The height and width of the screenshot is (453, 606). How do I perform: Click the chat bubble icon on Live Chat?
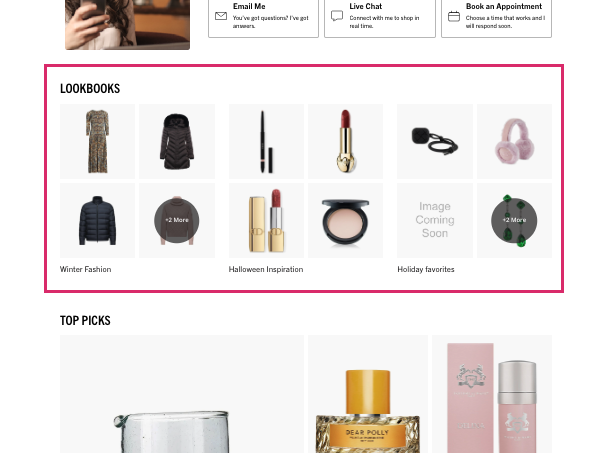[x=337, y=16]
